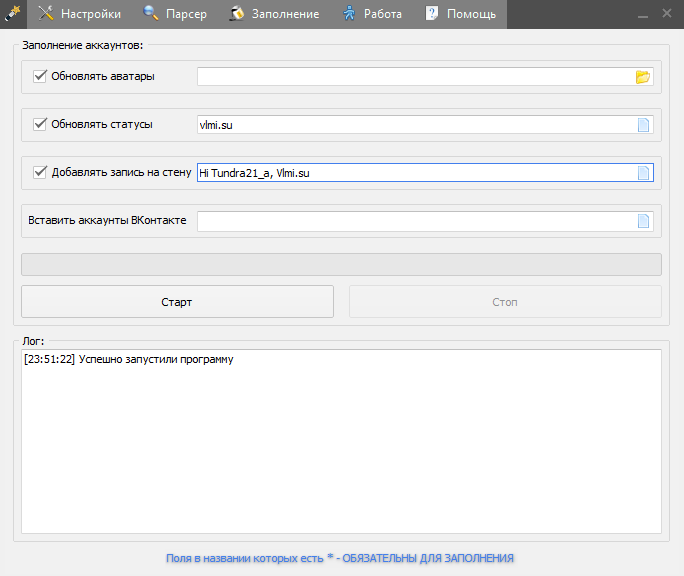Open the Работа menu

tap(372, 14)
